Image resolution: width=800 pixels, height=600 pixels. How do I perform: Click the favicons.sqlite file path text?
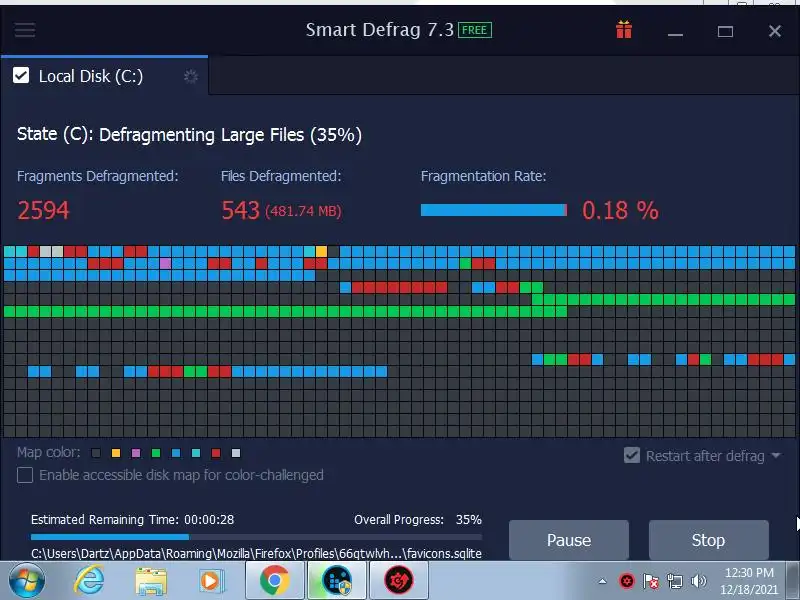click(x=256, y=554)
